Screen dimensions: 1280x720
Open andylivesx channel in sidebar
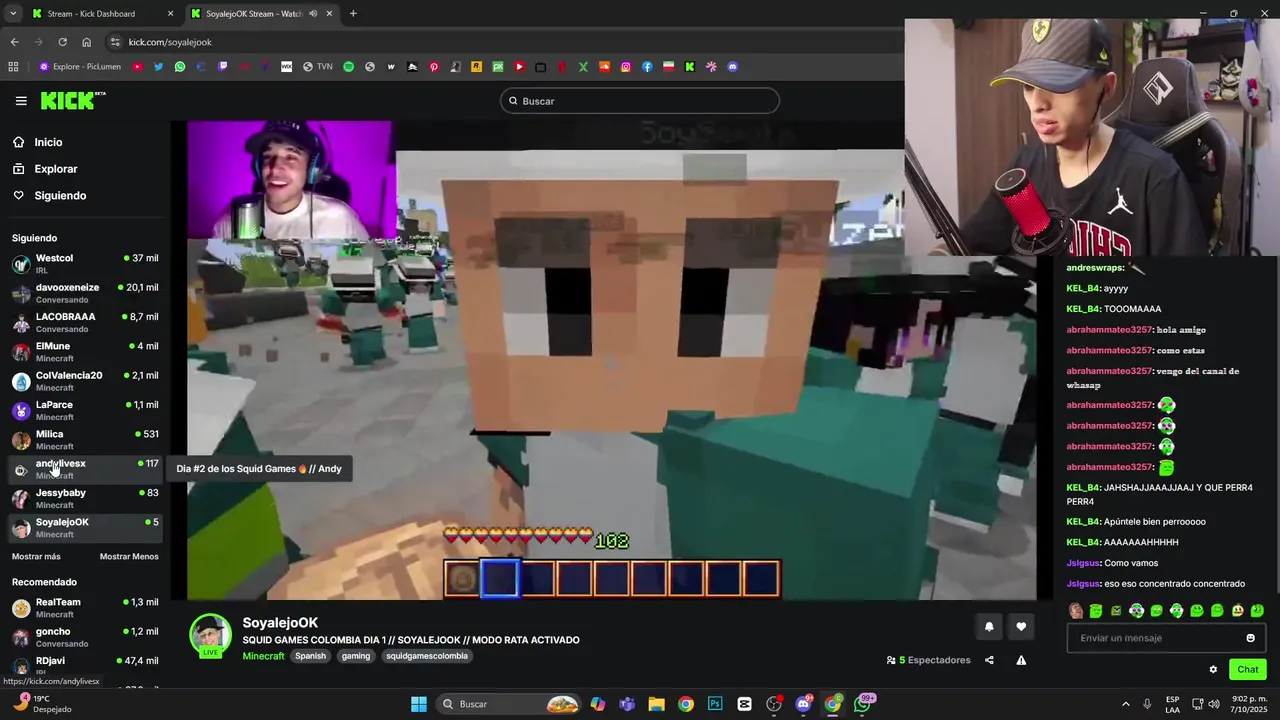[85, 469]
